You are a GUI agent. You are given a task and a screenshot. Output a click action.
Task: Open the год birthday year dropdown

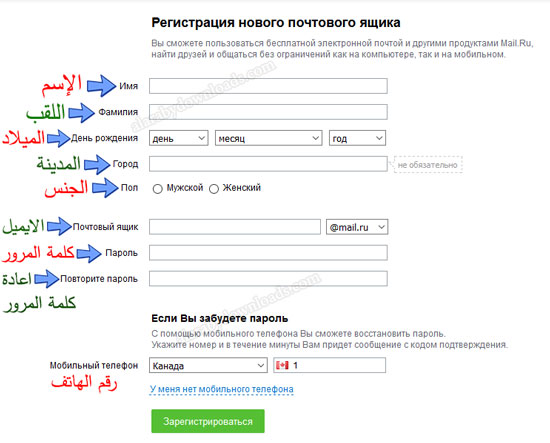click(x=357, y=138)
